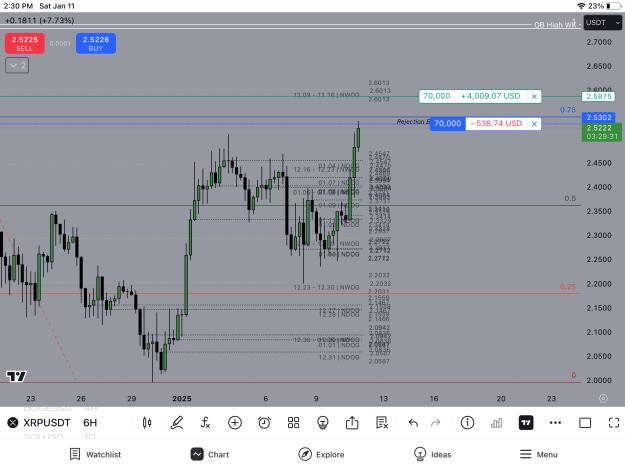Image resolution: width=625 pixels, height=469 pixels.
Task: Undo the last chart action
Action: tap(413, 422)
